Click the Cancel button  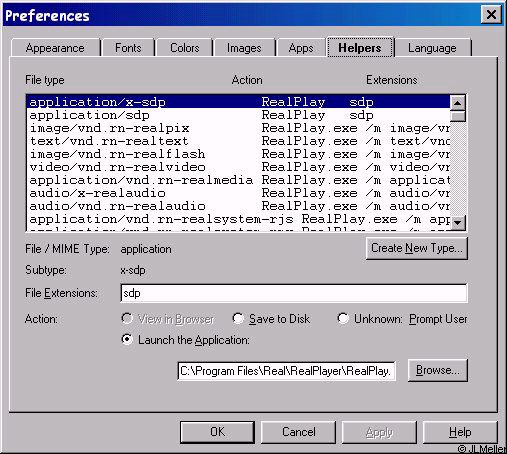[298, 432]
